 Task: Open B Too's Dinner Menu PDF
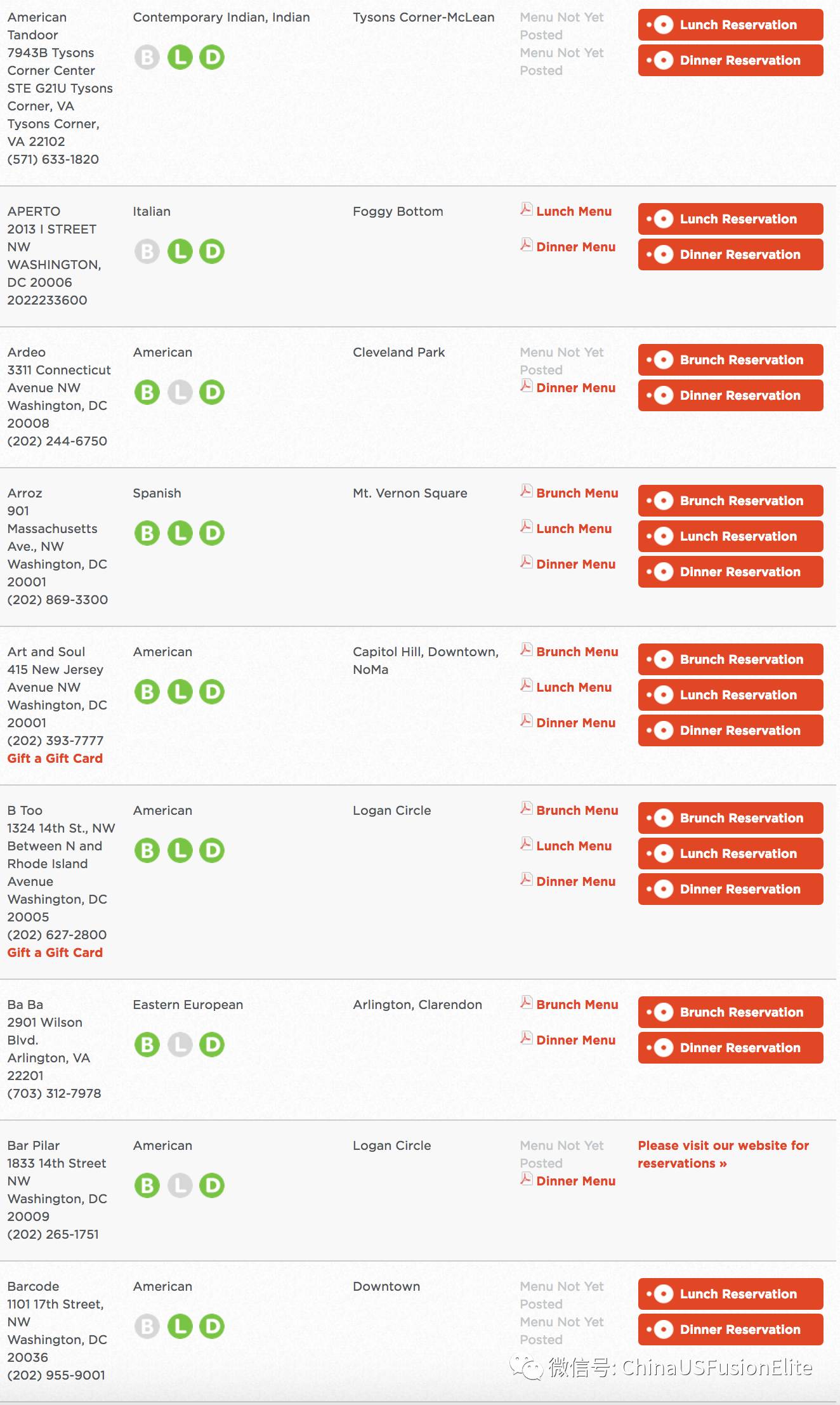coord(576,881)
